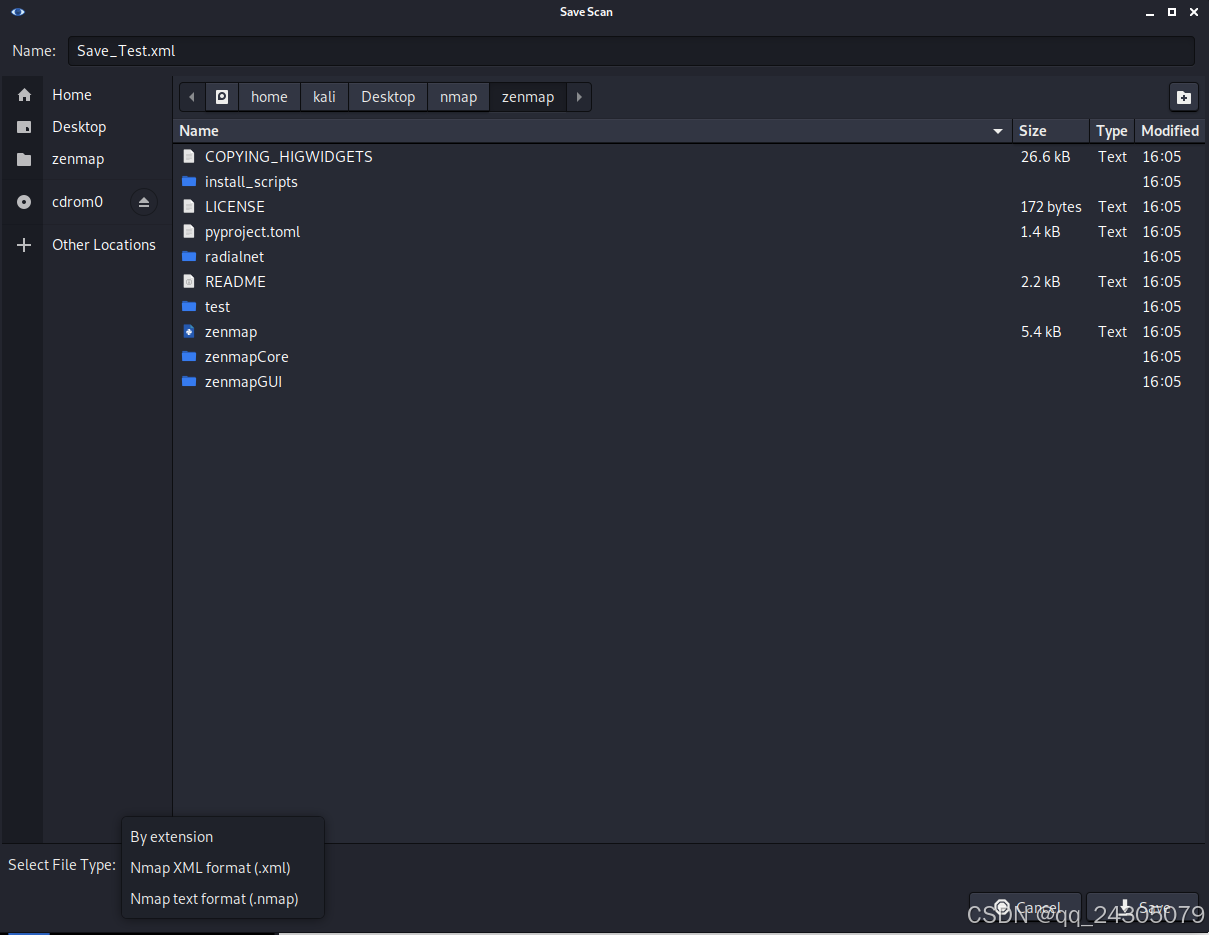Click the 172 bytes size value
This screenshot has height=935, width=1209.
coord(1051,207)
